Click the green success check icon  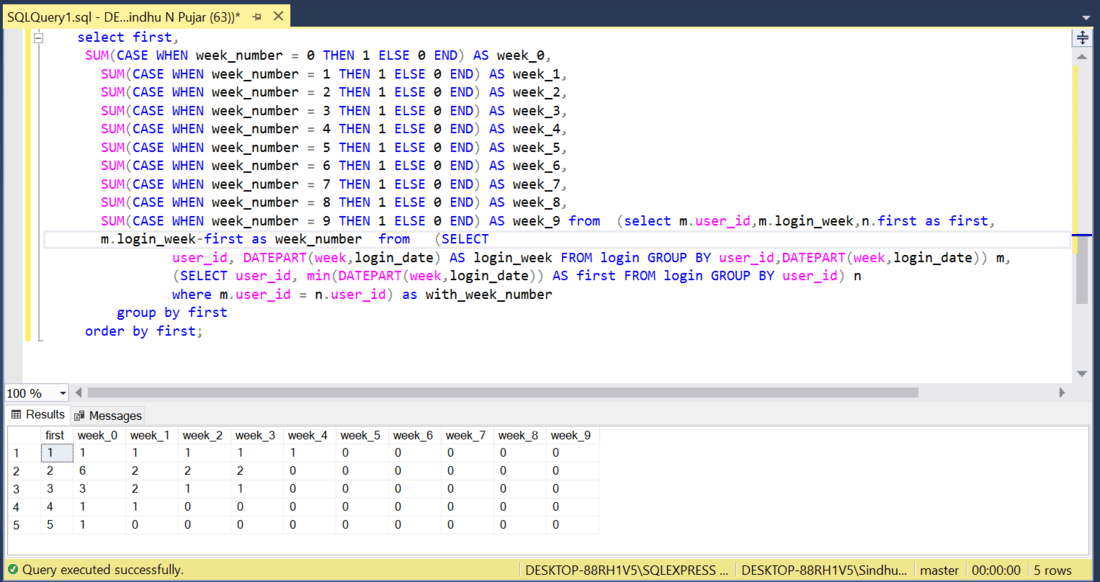click(x=13, y=570)
